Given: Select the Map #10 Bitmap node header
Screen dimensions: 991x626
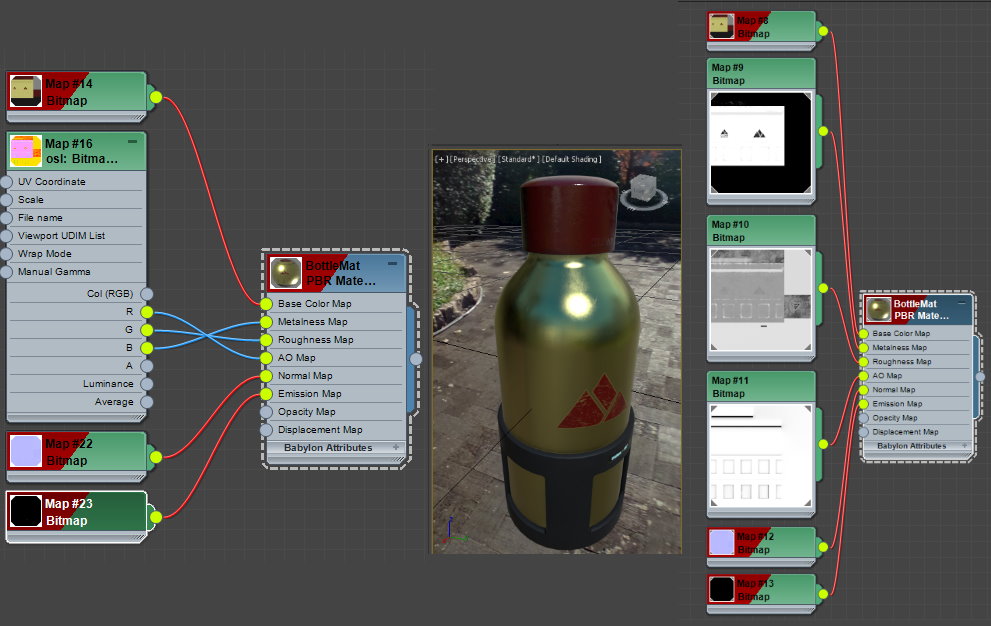Looking at the screenshot, I should tap(761, 231).
